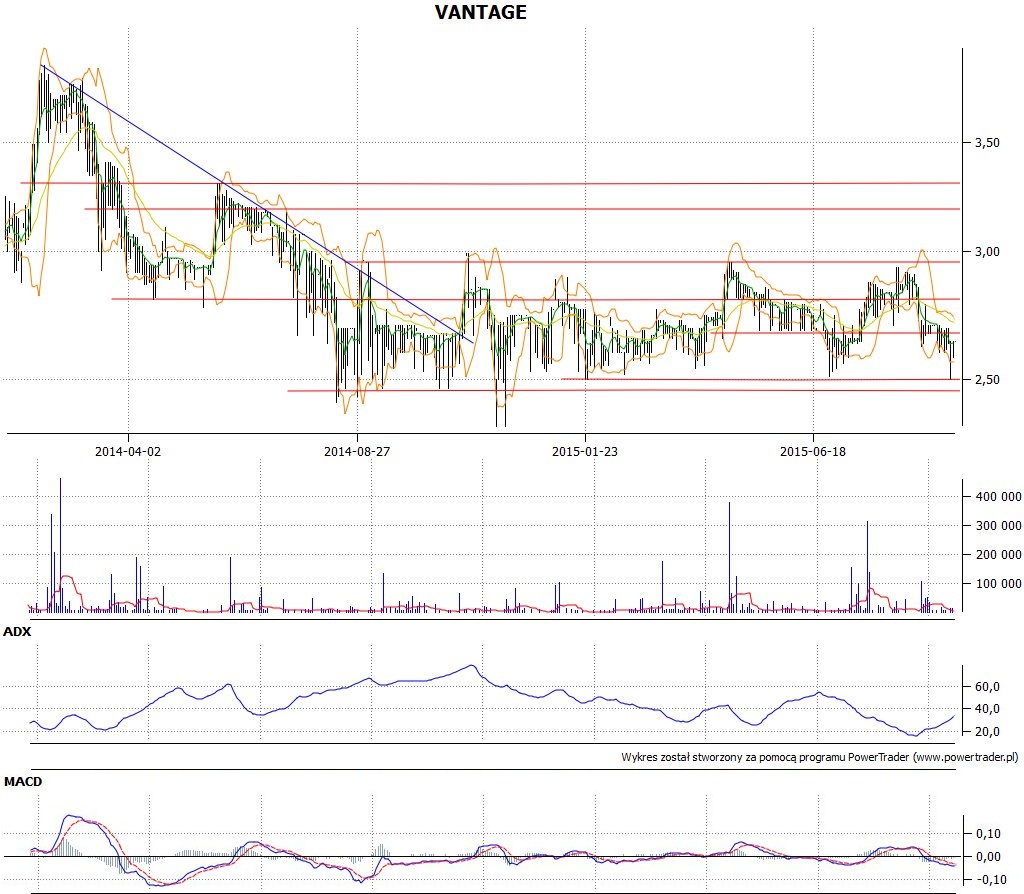Click the 3,50 price axis label
The height and width of the screenshot is (894, 1024).
point(987,142)
